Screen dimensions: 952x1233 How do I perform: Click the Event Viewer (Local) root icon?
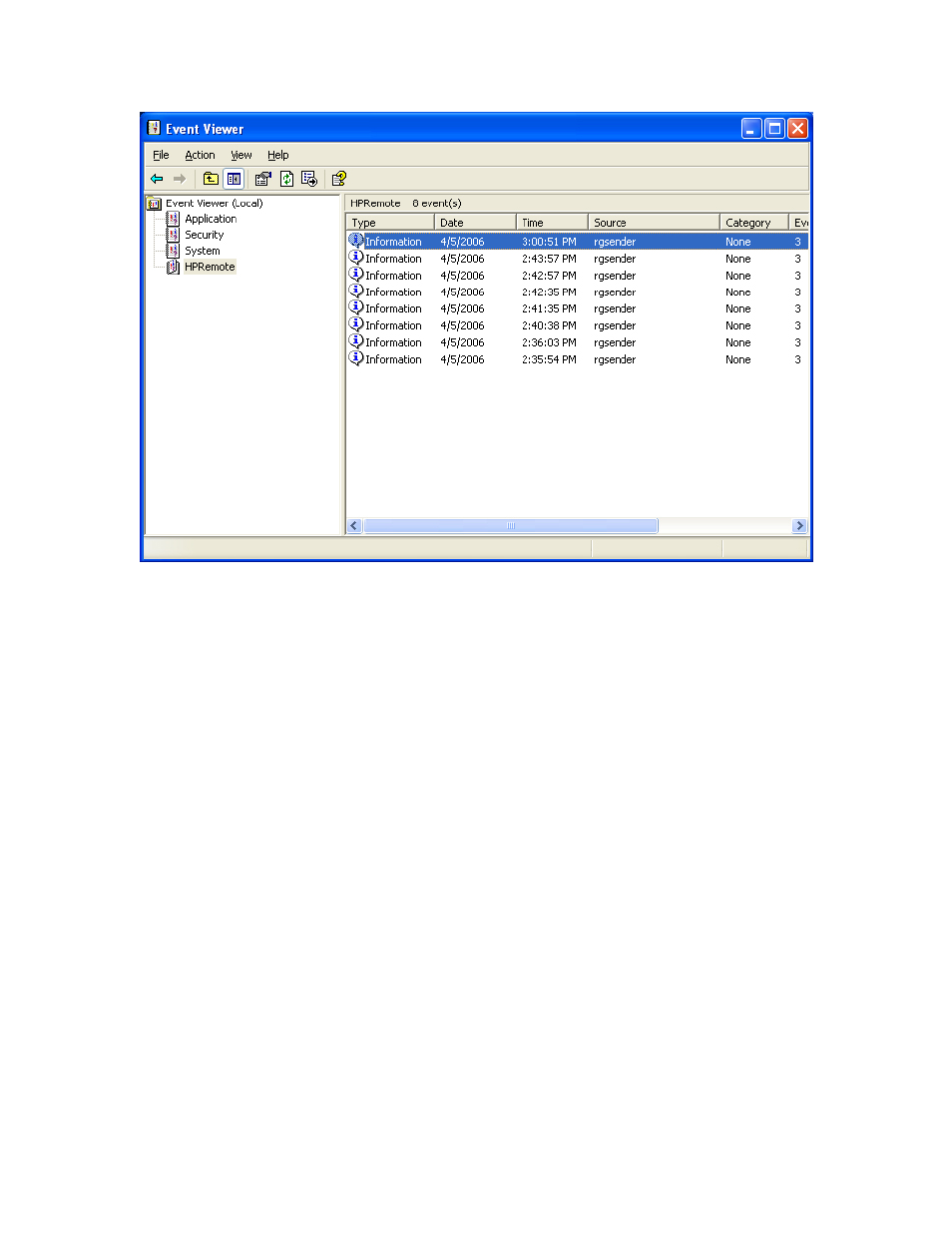click(154, 204)
